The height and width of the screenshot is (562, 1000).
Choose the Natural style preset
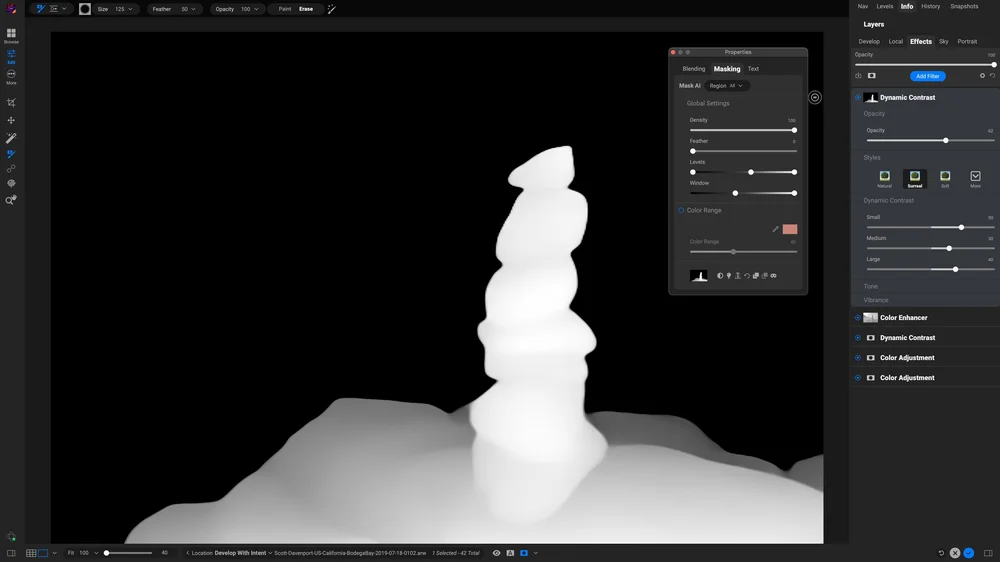(884, 179)
